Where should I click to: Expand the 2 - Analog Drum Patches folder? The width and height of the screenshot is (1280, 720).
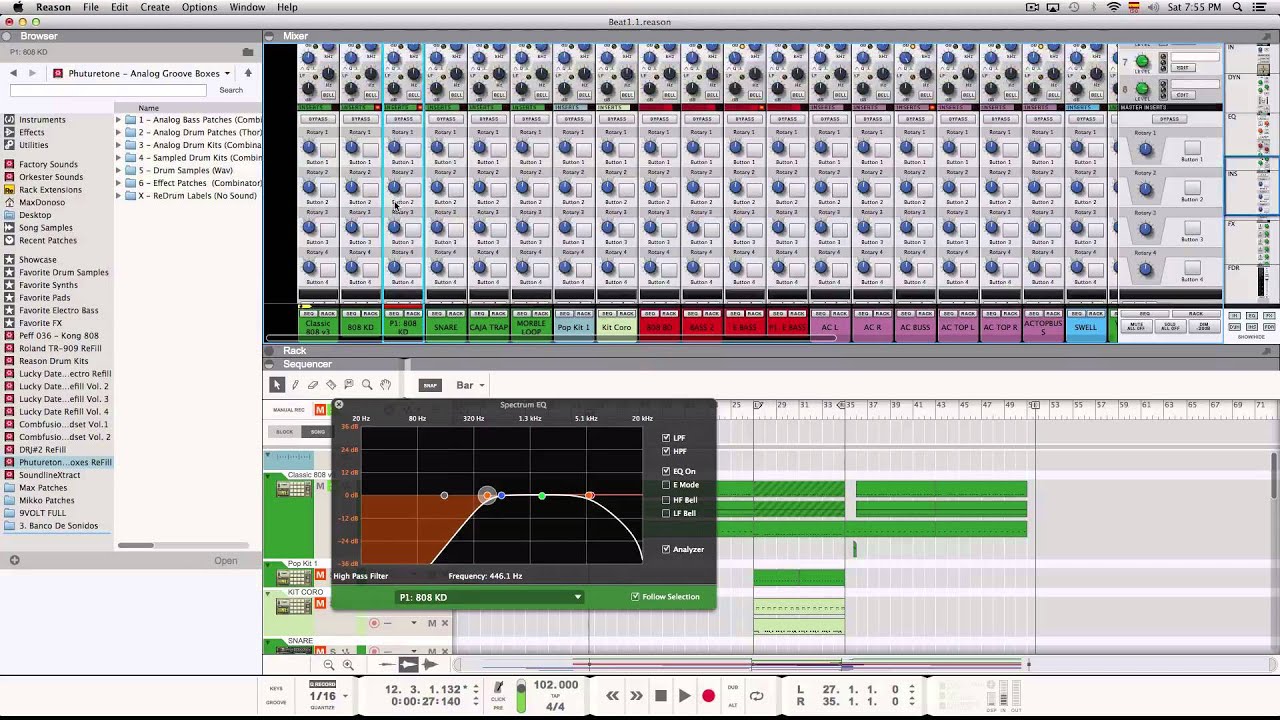coord(117,132)
